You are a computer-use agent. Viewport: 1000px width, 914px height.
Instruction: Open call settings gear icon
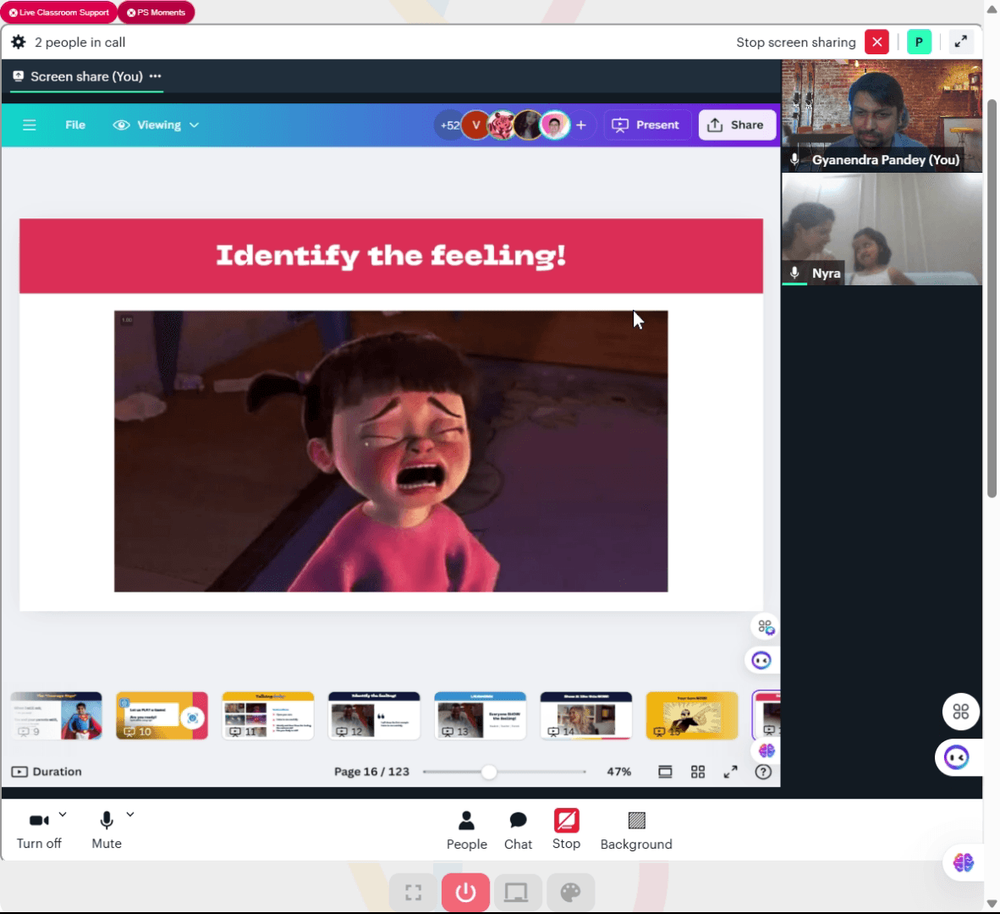pos(18,42)
